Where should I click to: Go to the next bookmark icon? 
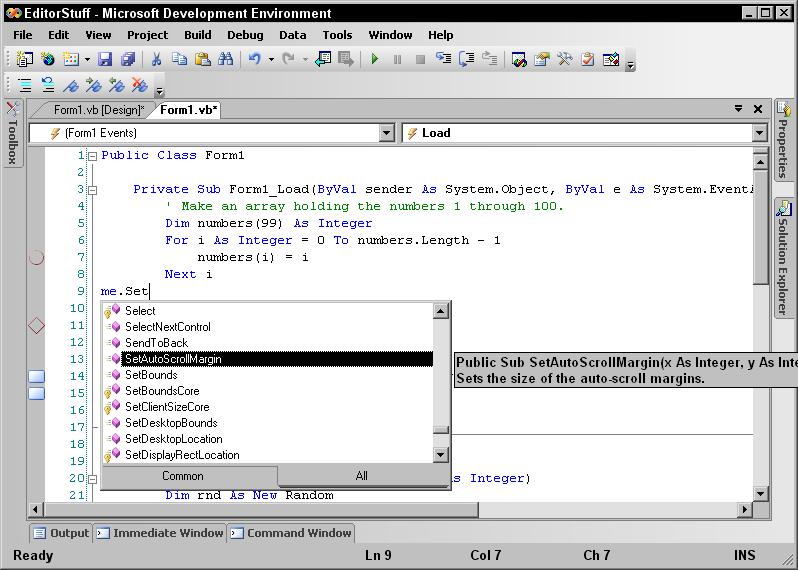click(94, 84)
